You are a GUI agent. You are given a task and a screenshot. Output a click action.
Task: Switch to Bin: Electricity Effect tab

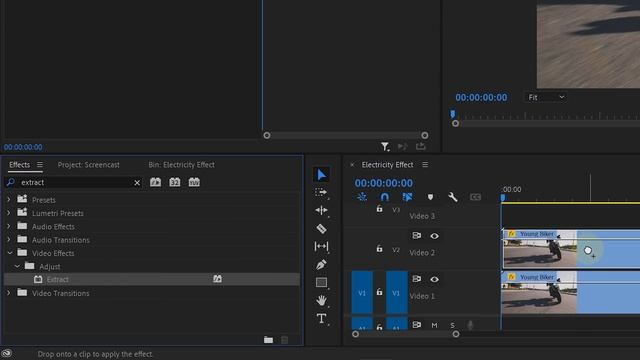(181, 164)
